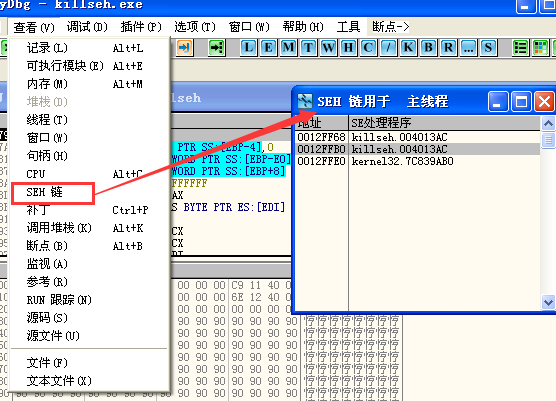This screenshot has width=556, height=401.
Task: Choose 参考(R) menu entry
Action: coord(89,282)
